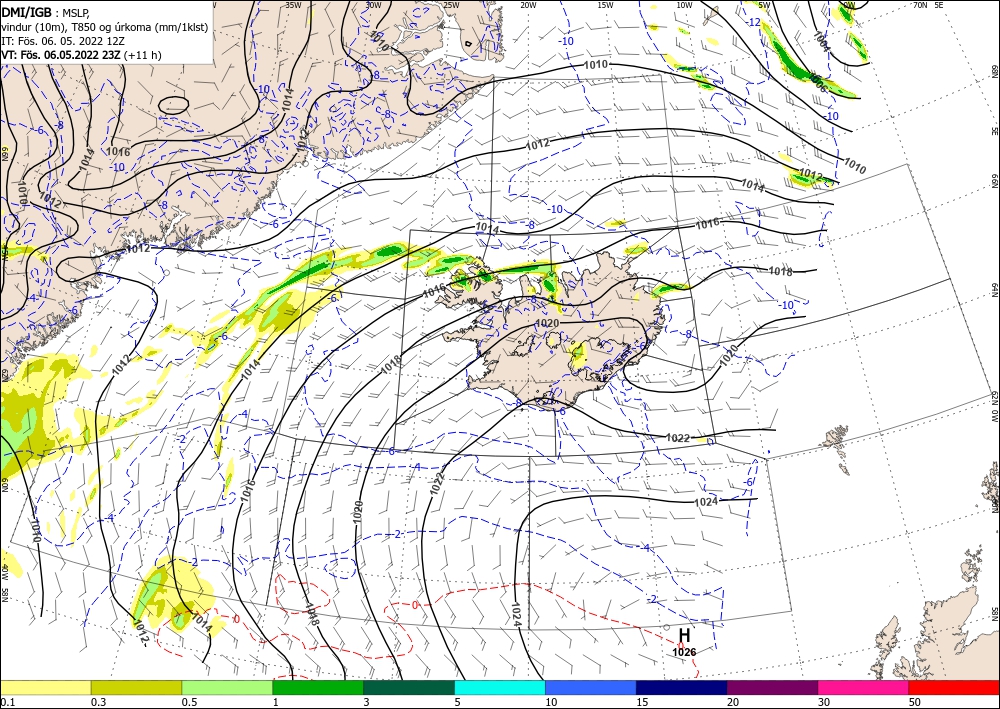The image size is (1000, 709).
Task: Click the blue 10–15 legend swatch
Action: [591, 687]
